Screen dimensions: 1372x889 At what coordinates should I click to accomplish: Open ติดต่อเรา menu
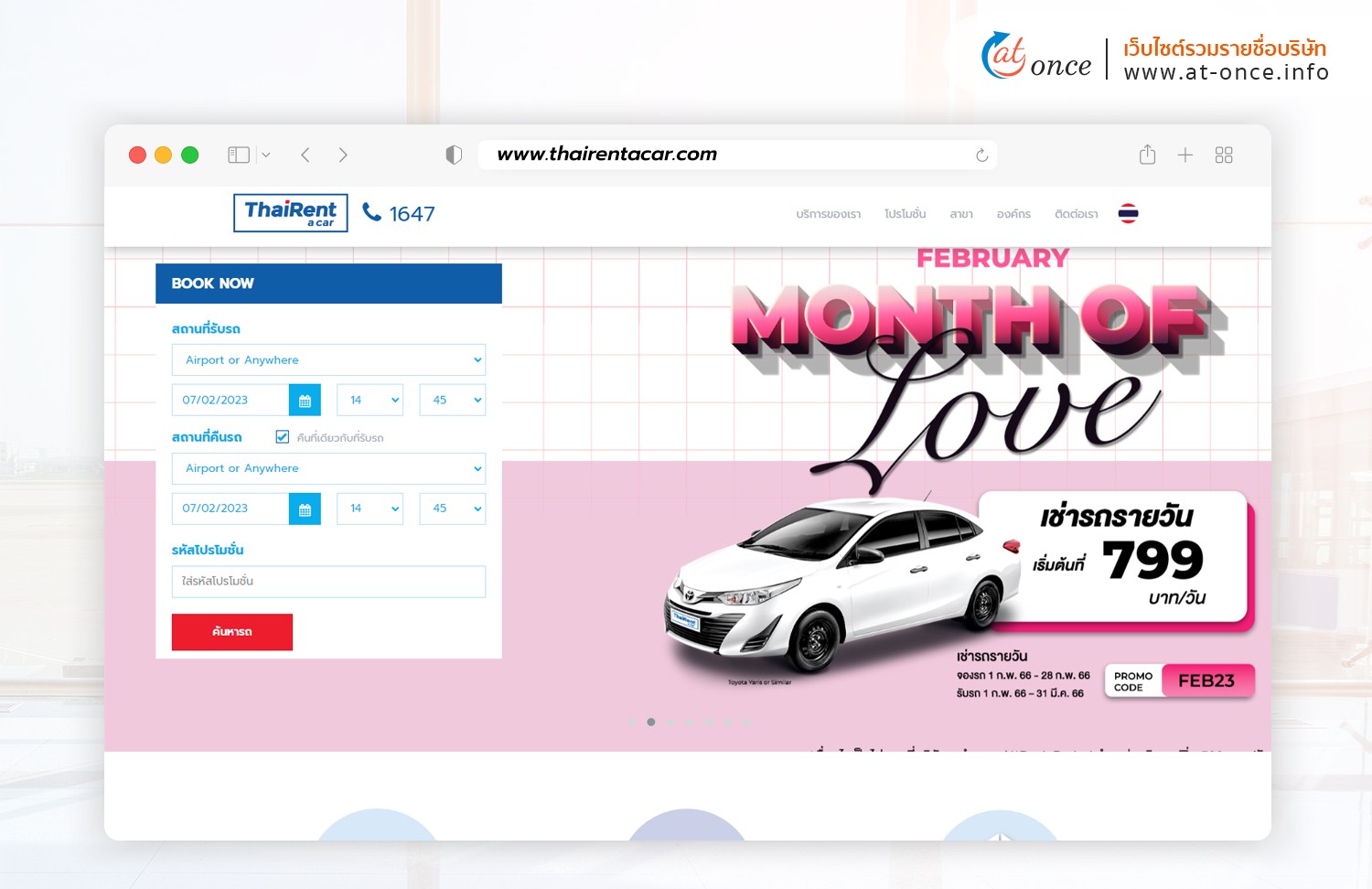click(1076, 214)
